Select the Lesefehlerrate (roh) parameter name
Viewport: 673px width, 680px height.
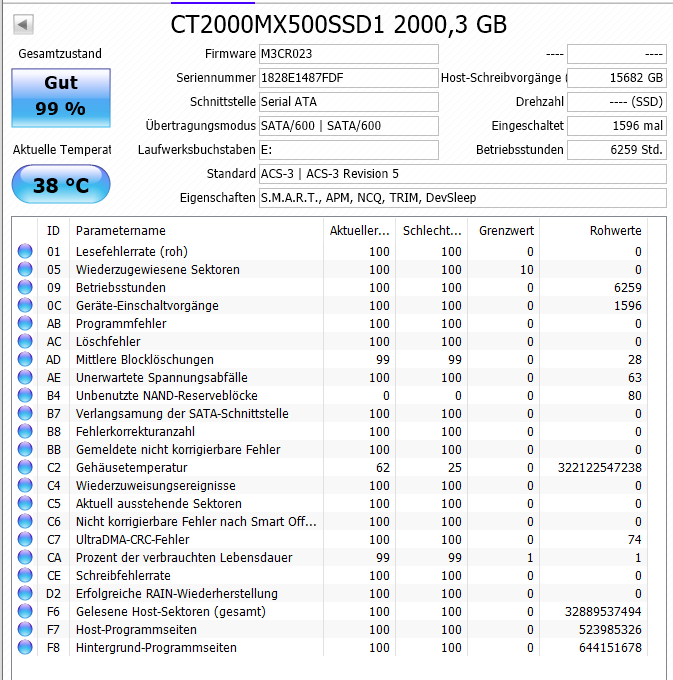pos(132,252)
